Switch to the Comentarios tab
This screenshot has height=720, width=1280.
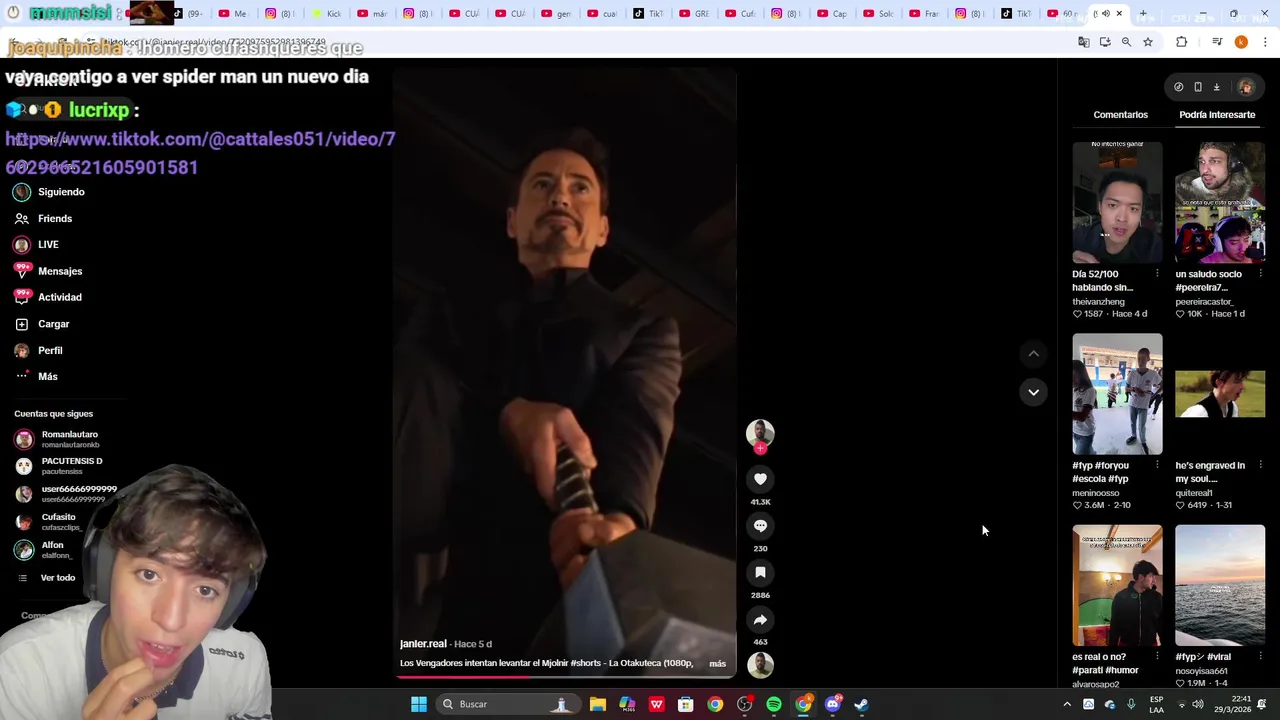1120,115
